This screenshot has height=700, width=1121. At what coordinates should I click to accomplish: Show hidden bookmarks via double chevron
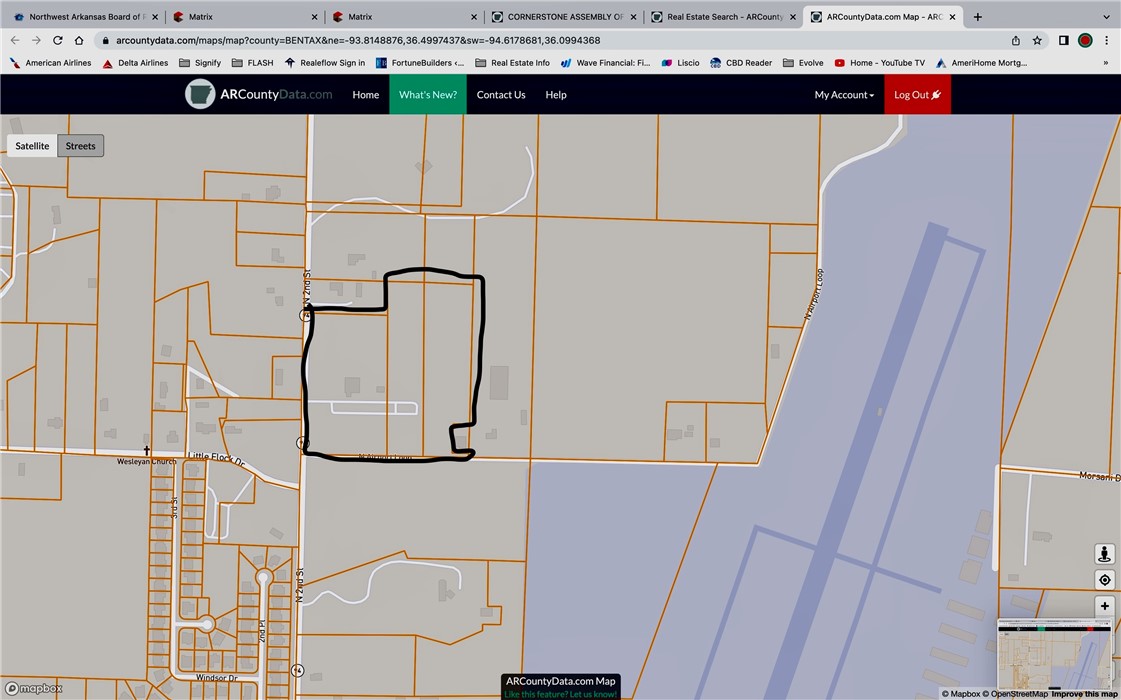1105,63
